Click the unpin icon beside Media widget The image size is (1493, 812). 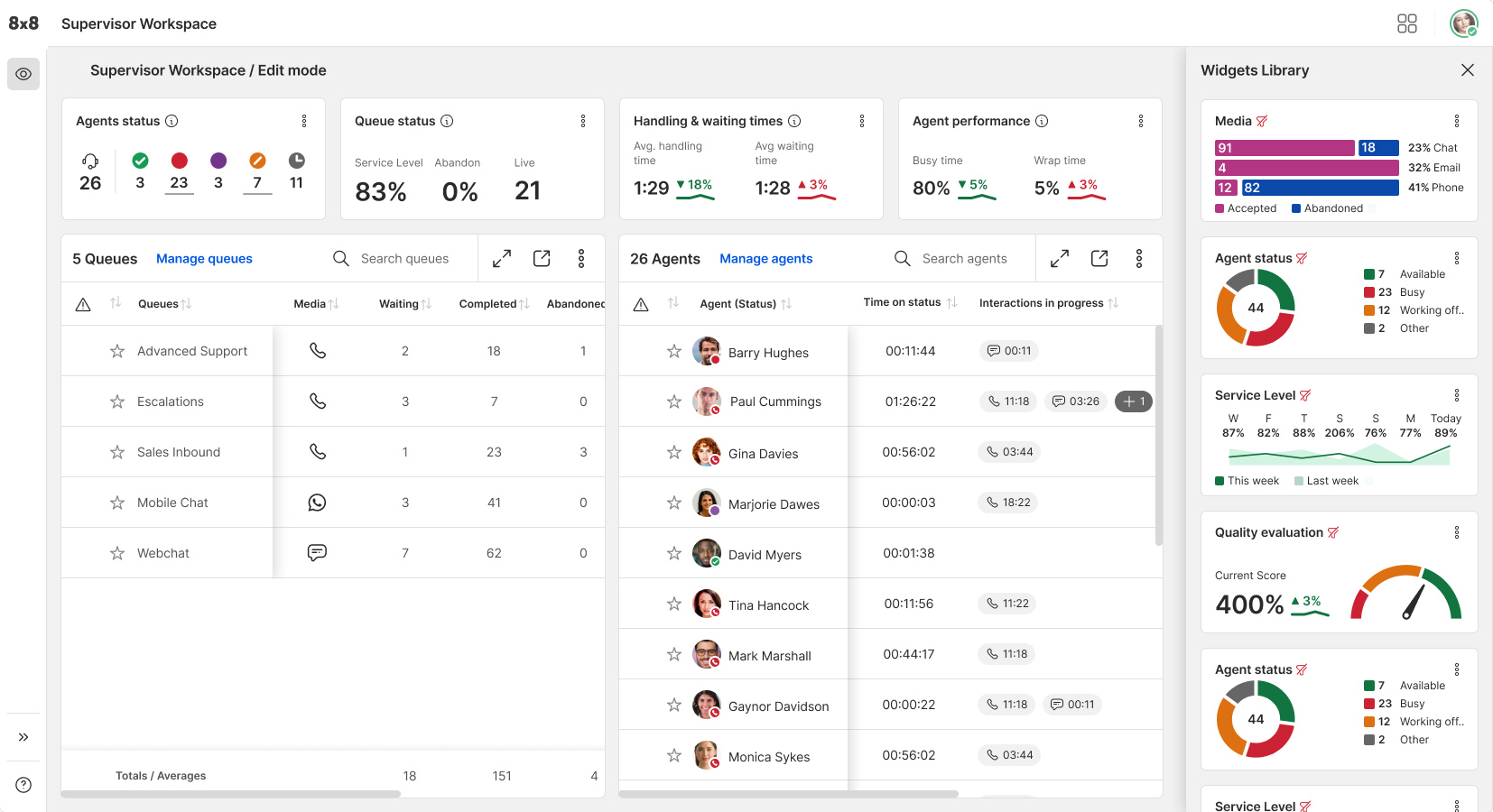coord(1262,121)
